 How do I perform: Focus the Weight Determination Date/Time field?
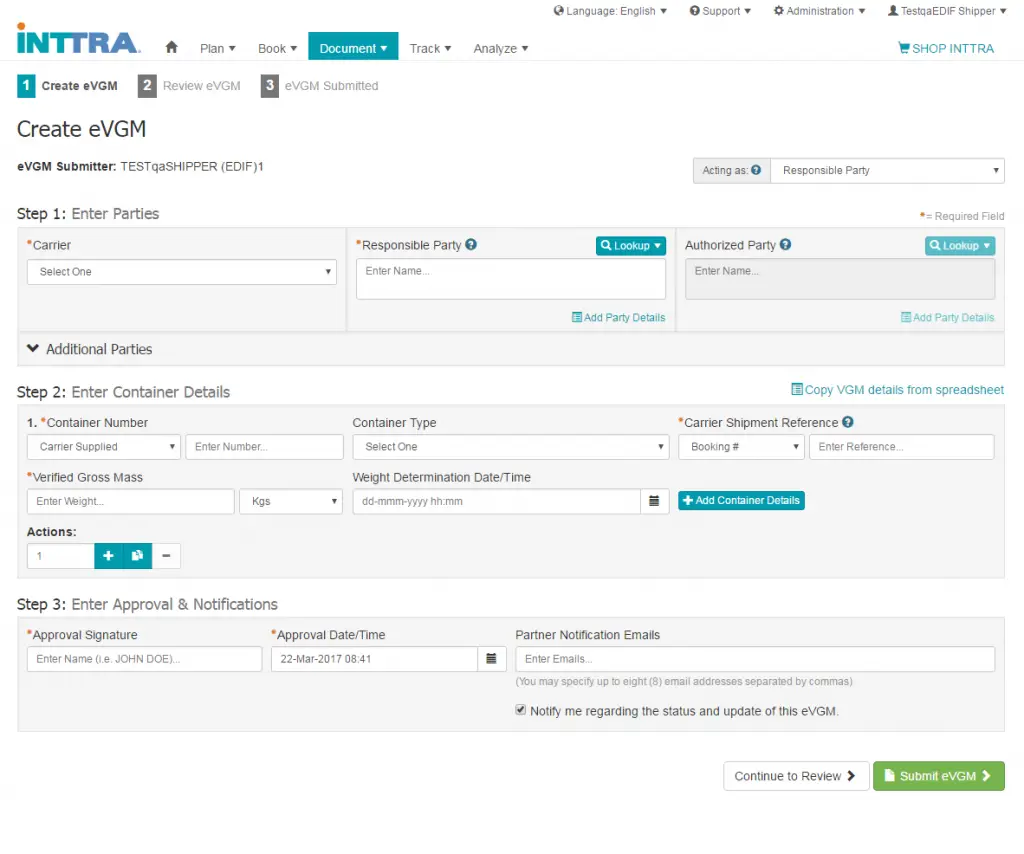pos(496,501)
